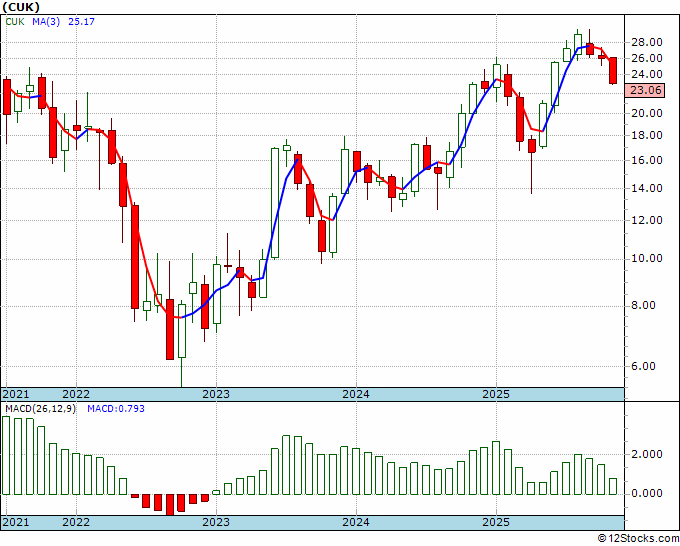Click the 12.00 price axis label
Viewport: 680px width, 546px height.
coord(646,220)
